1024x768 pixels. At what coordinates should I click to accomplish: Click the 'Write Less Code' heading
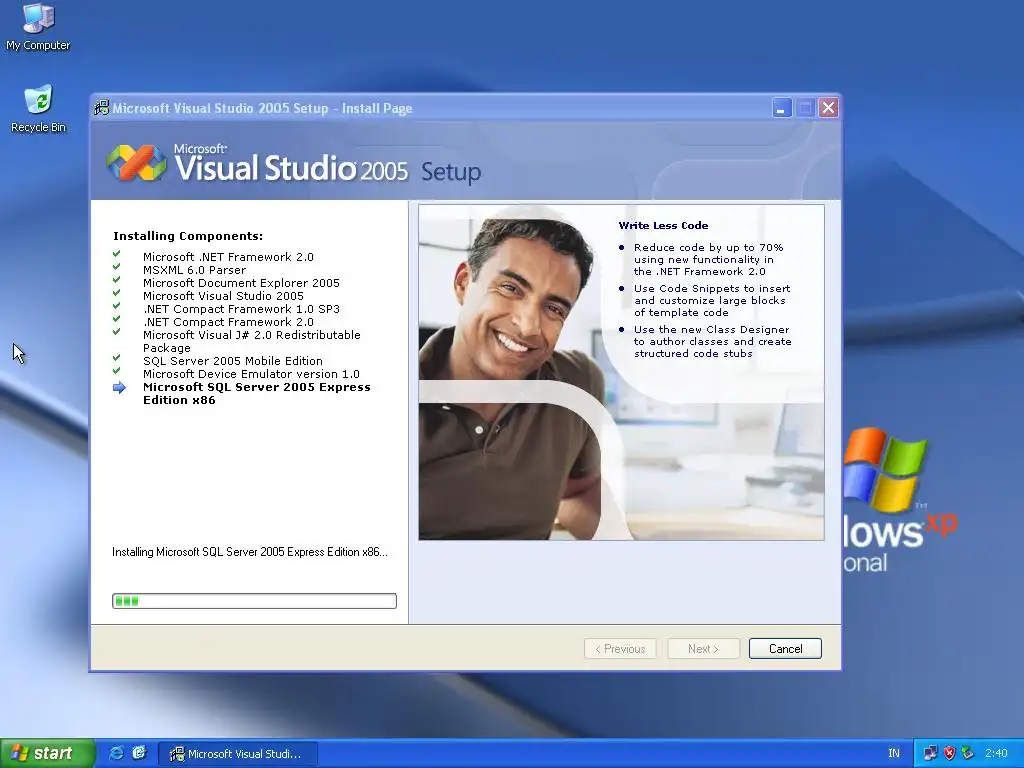coord(663,225)
